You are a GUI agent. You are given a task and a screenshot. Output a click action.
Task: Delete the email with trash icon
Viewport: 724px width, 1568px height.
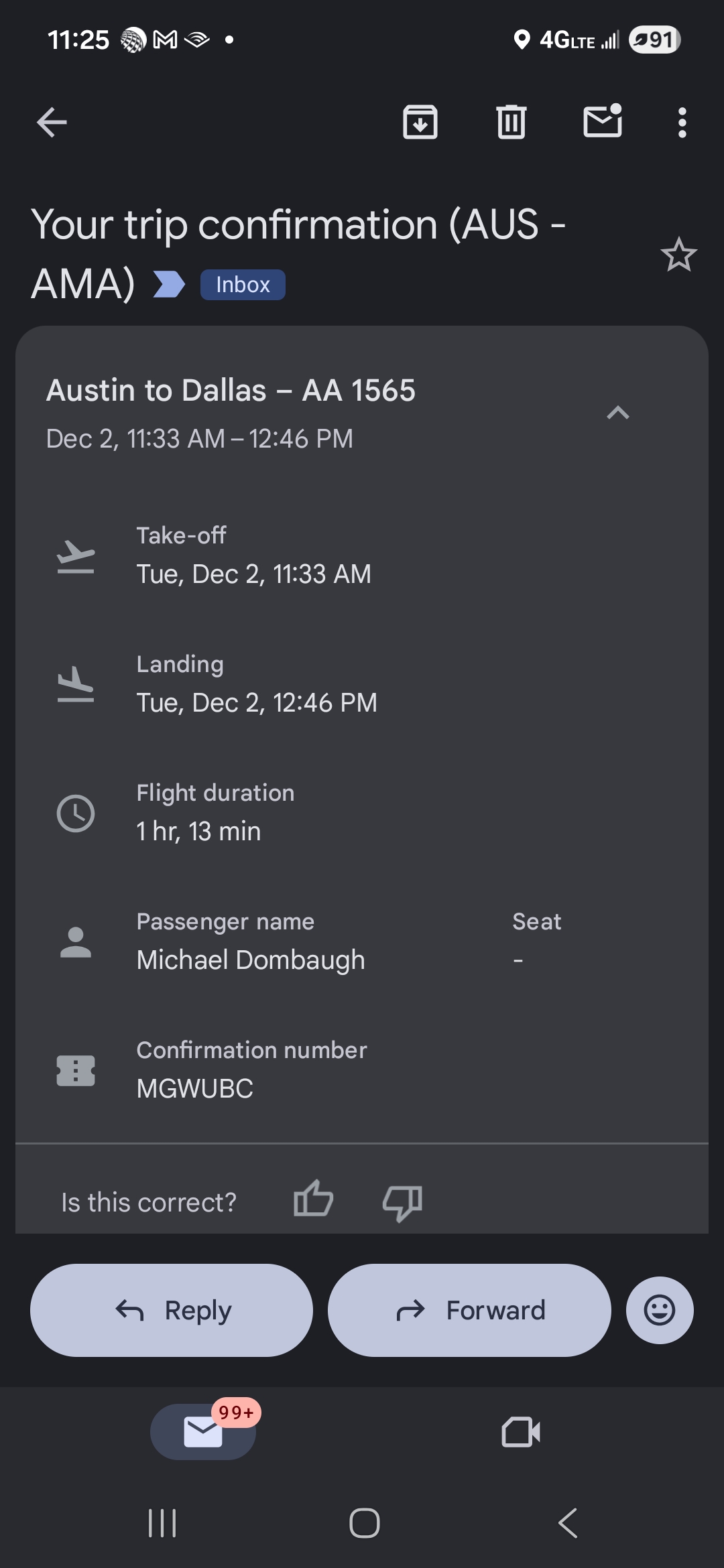click(511, 123)
